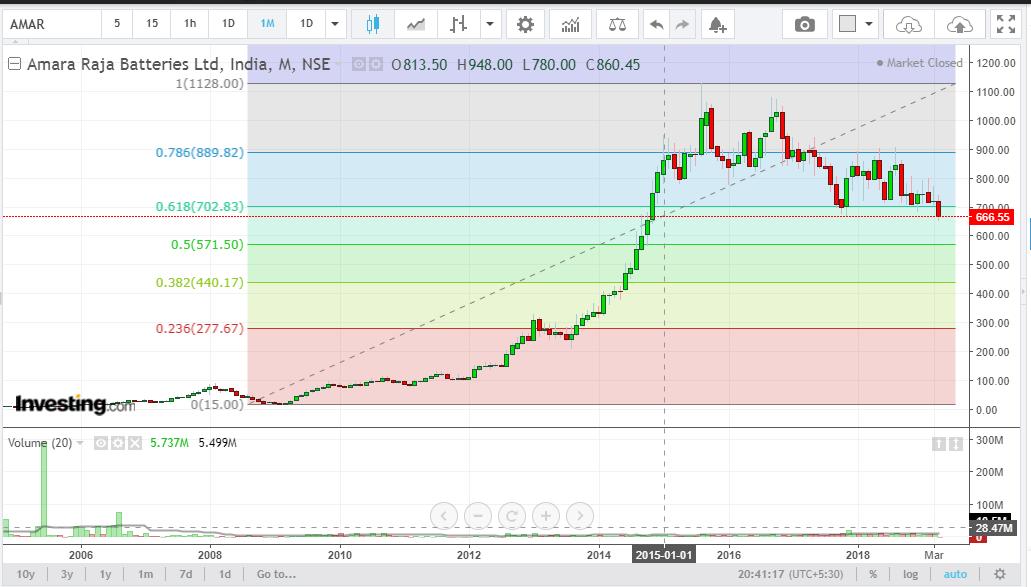Select candlestick chart style
The width and height of the screenshot is (1031, 587).
[373, 24]
